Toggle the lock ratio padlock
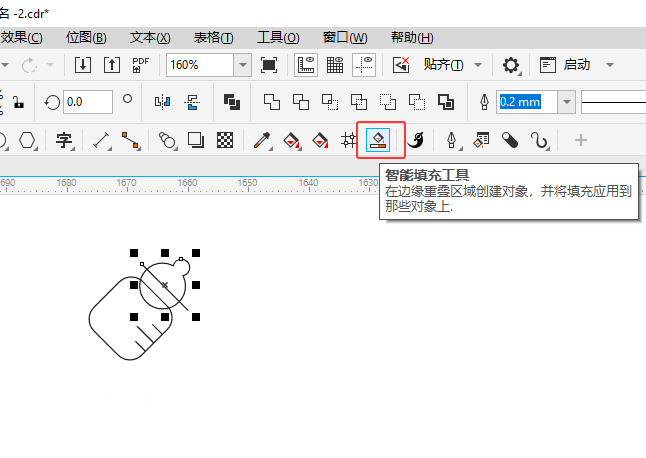Screen dimensions: 646x458 point(18,102)
